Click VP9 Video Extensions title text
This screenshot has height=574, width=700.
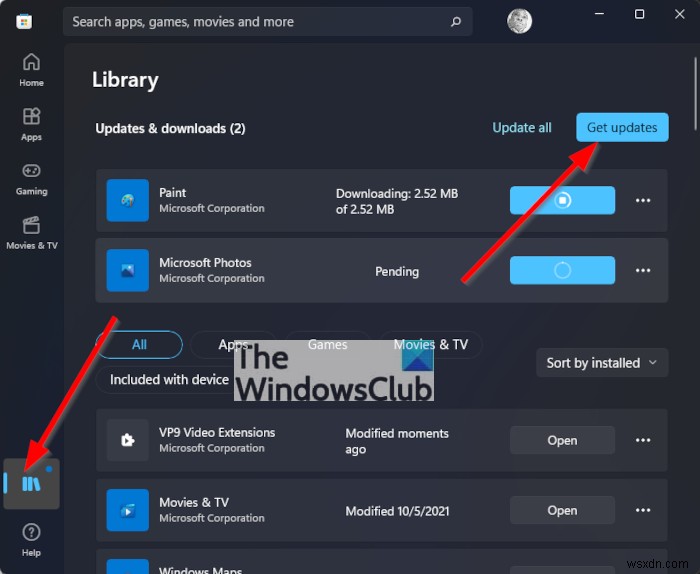pyautogui.click(x=217, y=433)
